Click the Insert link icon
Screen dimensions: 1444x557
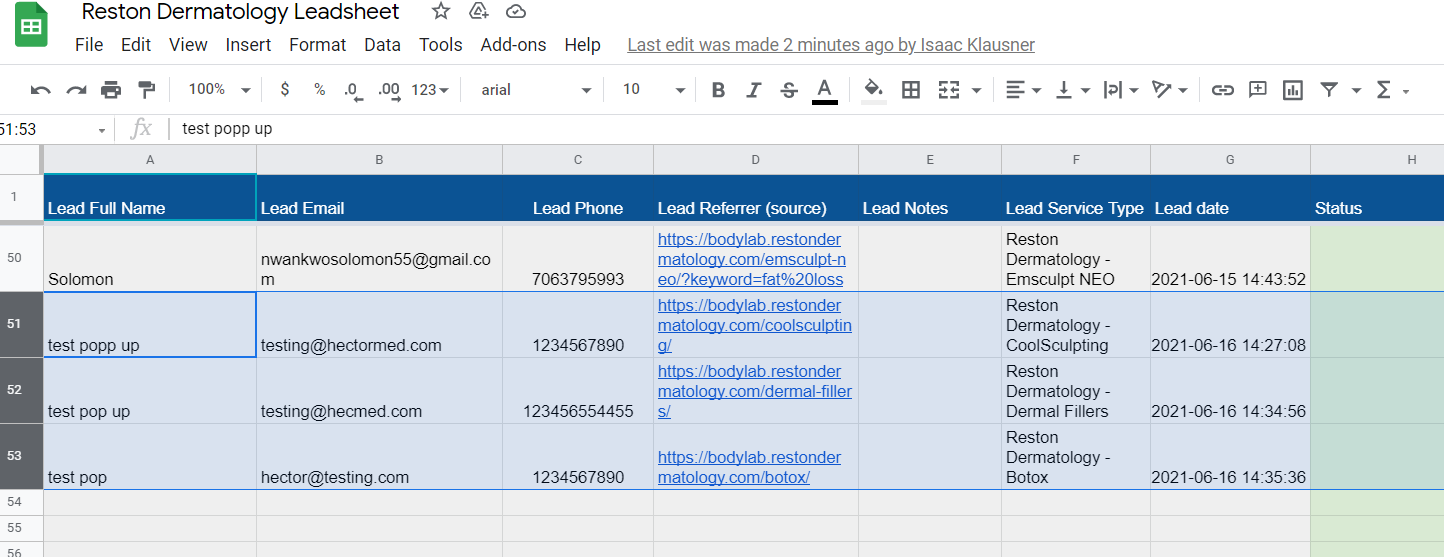coord(1222,90)
